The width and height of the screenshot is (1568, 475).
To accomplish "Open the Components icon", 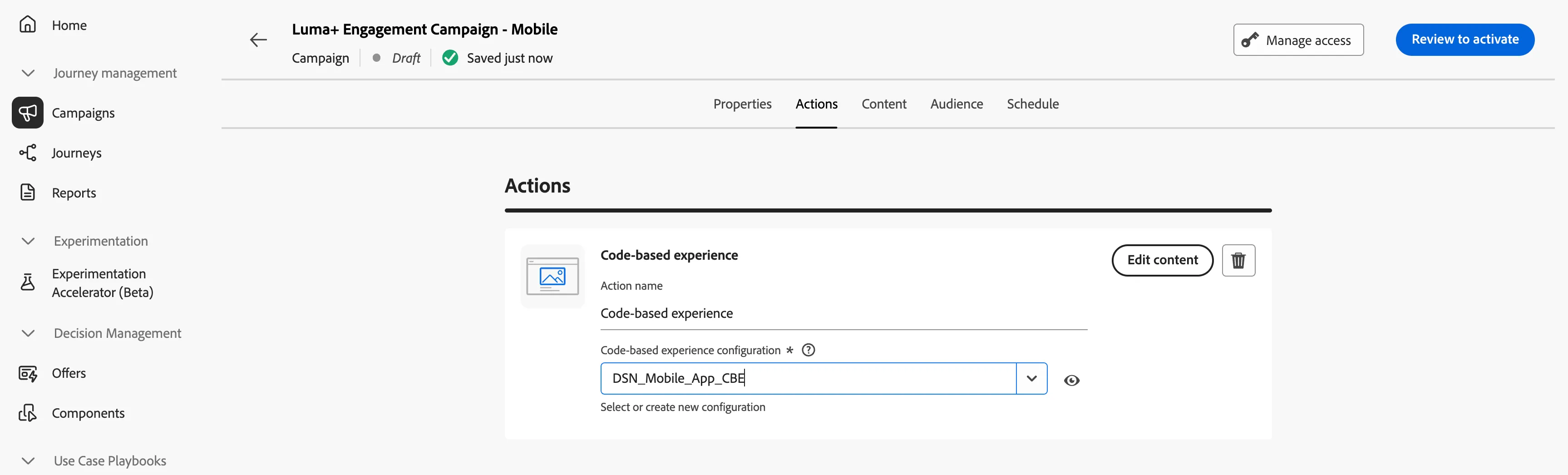I will click(x=27, y=413).
